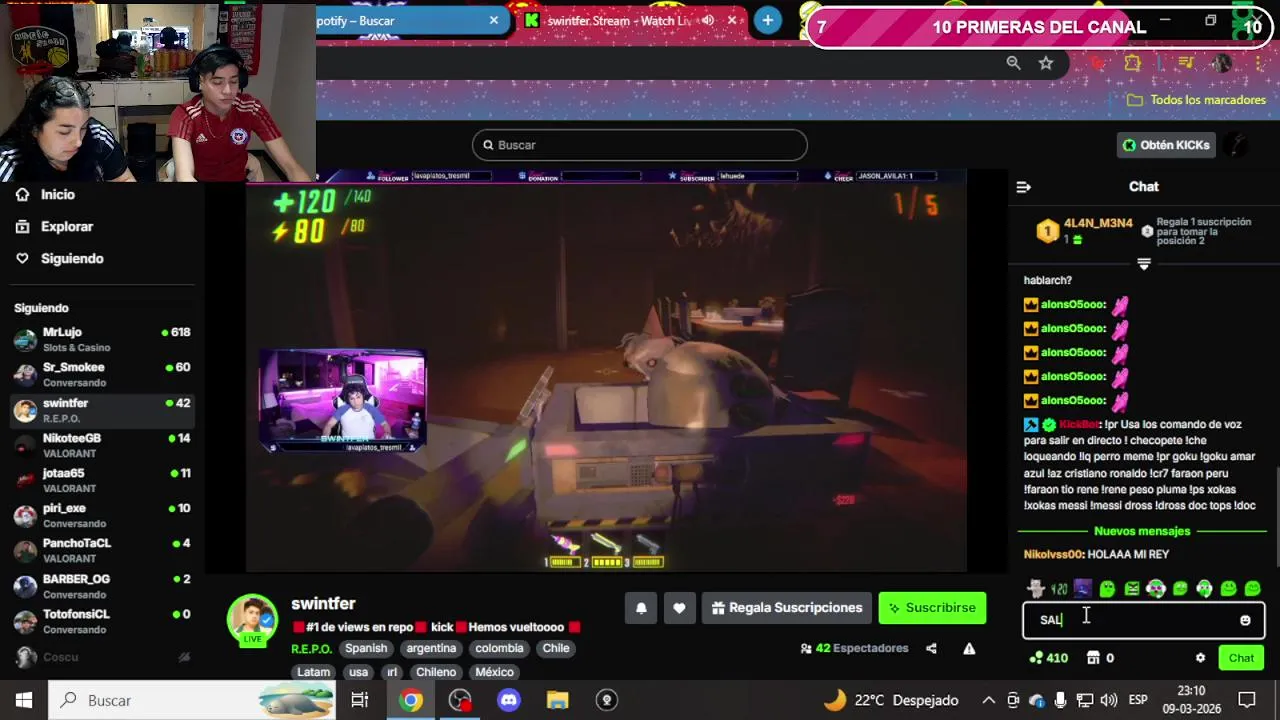The height and width of the screenshot is (720, 1280).
Task: Select the argentina tag
Action: tap(431, 649)
